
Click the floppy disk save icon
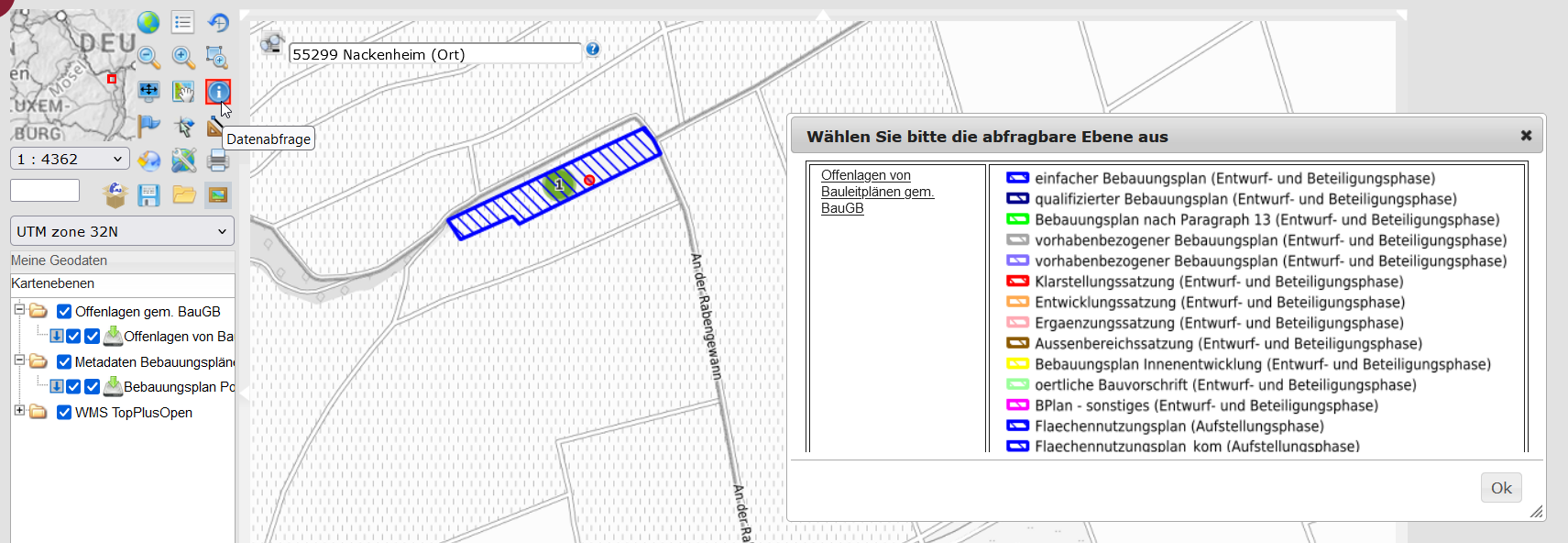[x=148, y=195]
